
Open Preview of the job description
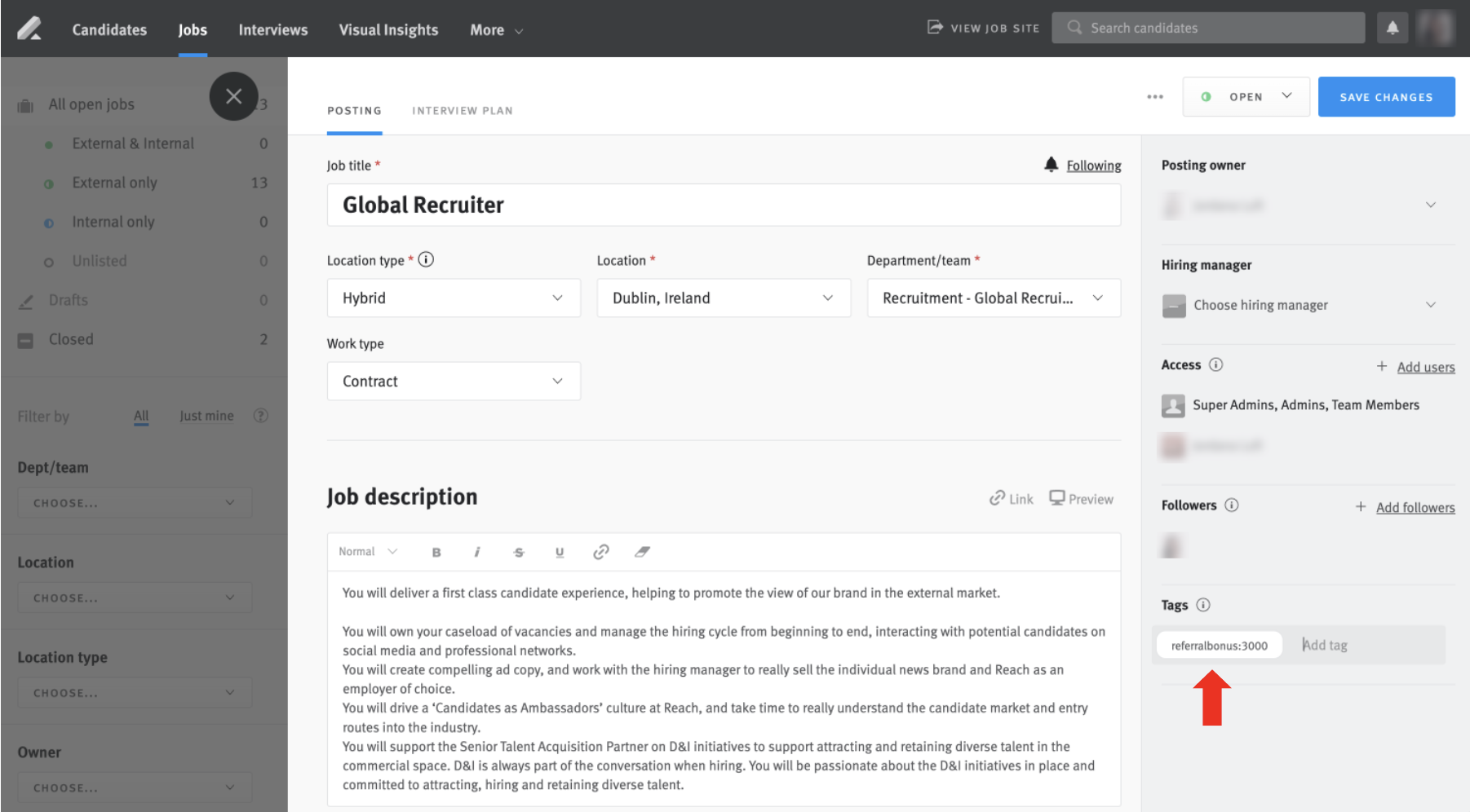pos(1081,498)
